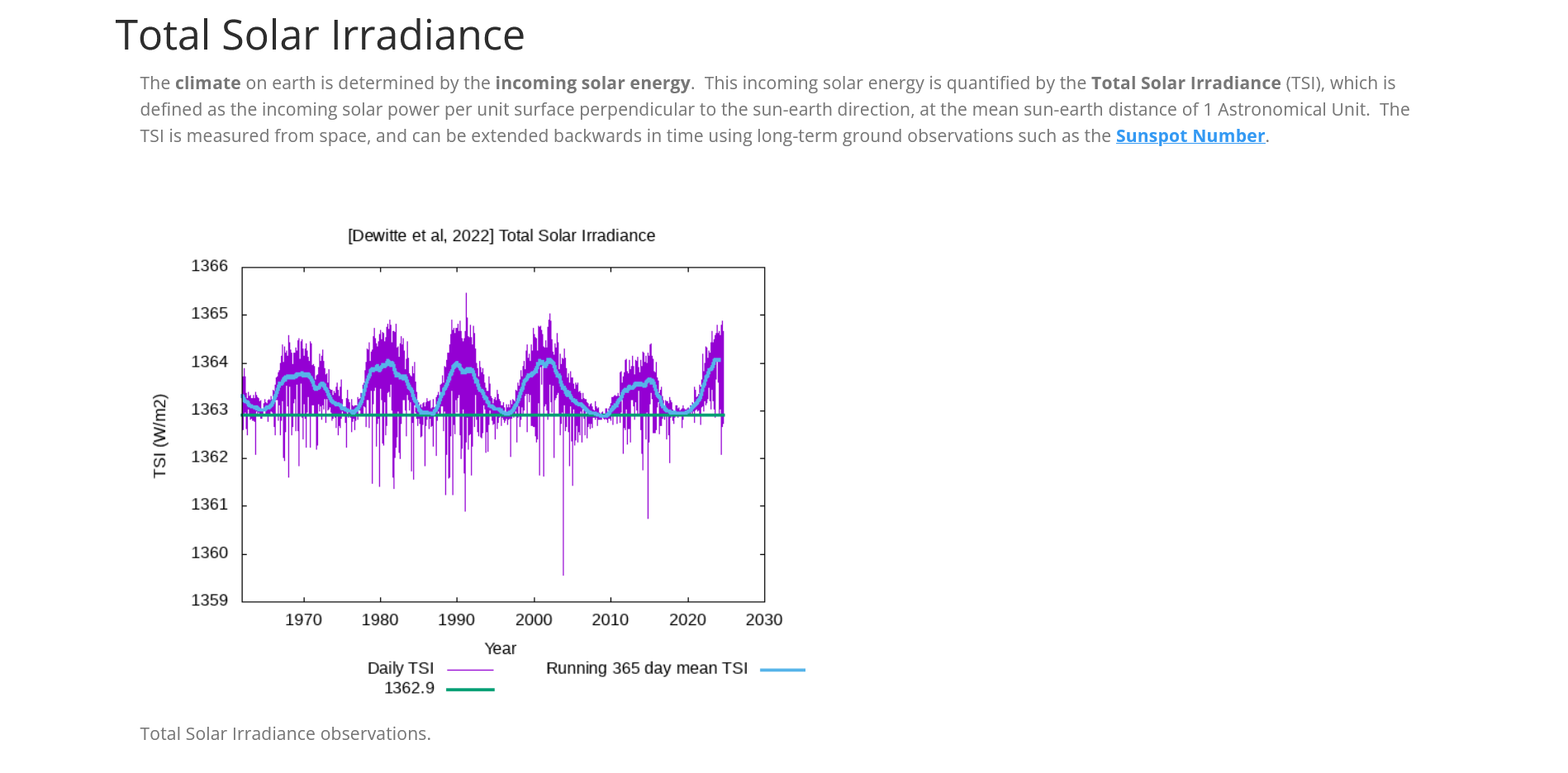Click the blue Running 365 day mean swatch
The height and width of the screenshot is (773, 1568).
[782, 670]
